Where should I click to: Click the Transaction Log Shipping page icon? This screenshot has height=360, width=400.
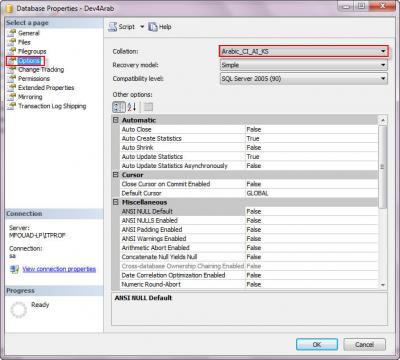[x=12, y=106]
